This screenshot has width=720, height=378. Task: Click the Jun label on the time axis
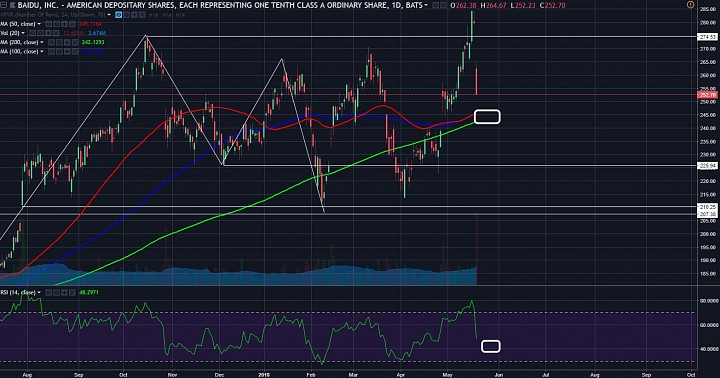click(498, 375)
